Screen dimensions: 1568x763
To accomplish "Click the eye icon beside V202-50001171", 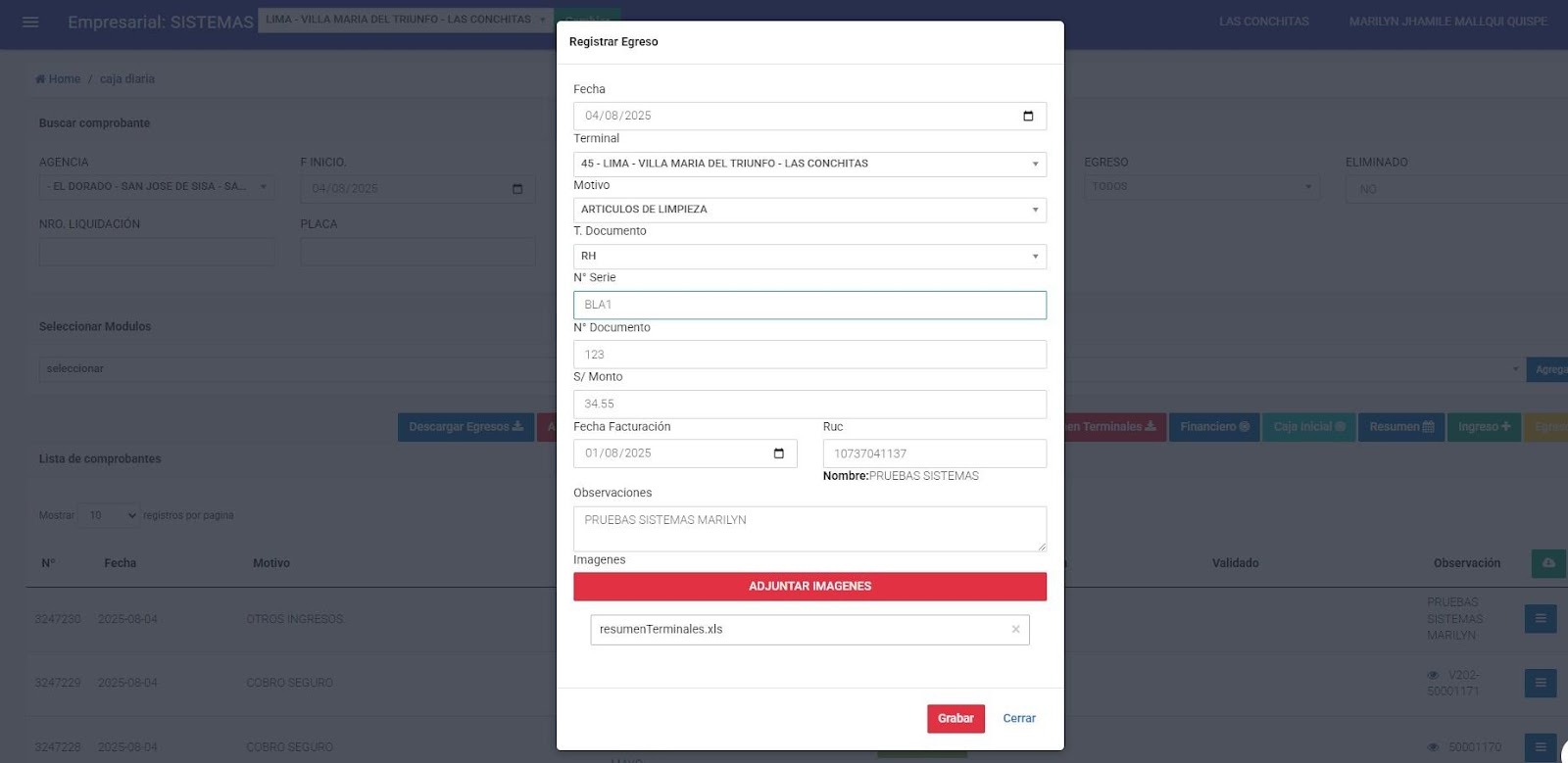I will pos(1434,675).
